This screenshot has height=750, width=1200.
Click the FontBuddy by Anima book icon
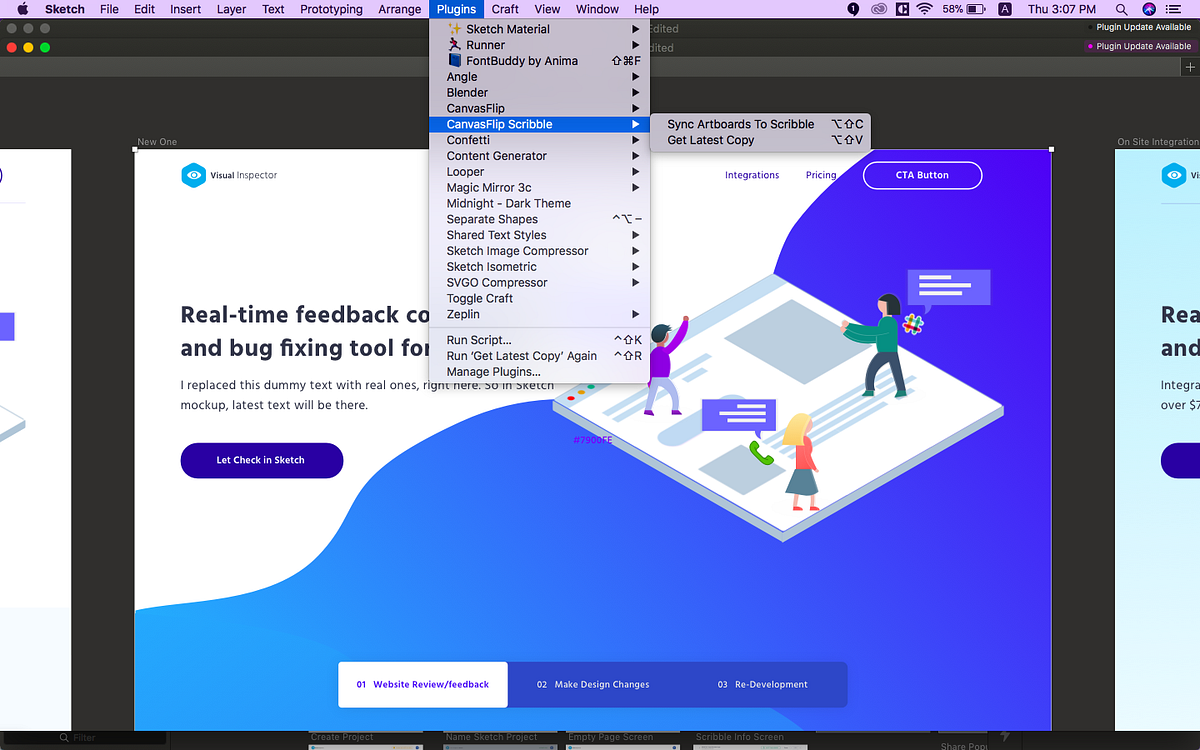pyautogui.click(x=455, y=61)
